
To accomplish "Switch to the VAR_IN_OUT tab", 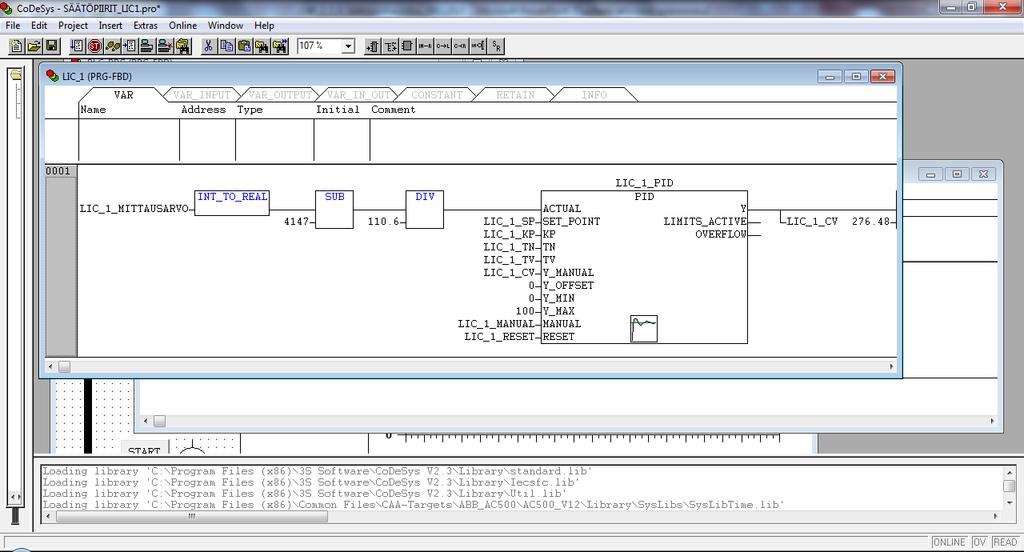I will click(359, 95).
